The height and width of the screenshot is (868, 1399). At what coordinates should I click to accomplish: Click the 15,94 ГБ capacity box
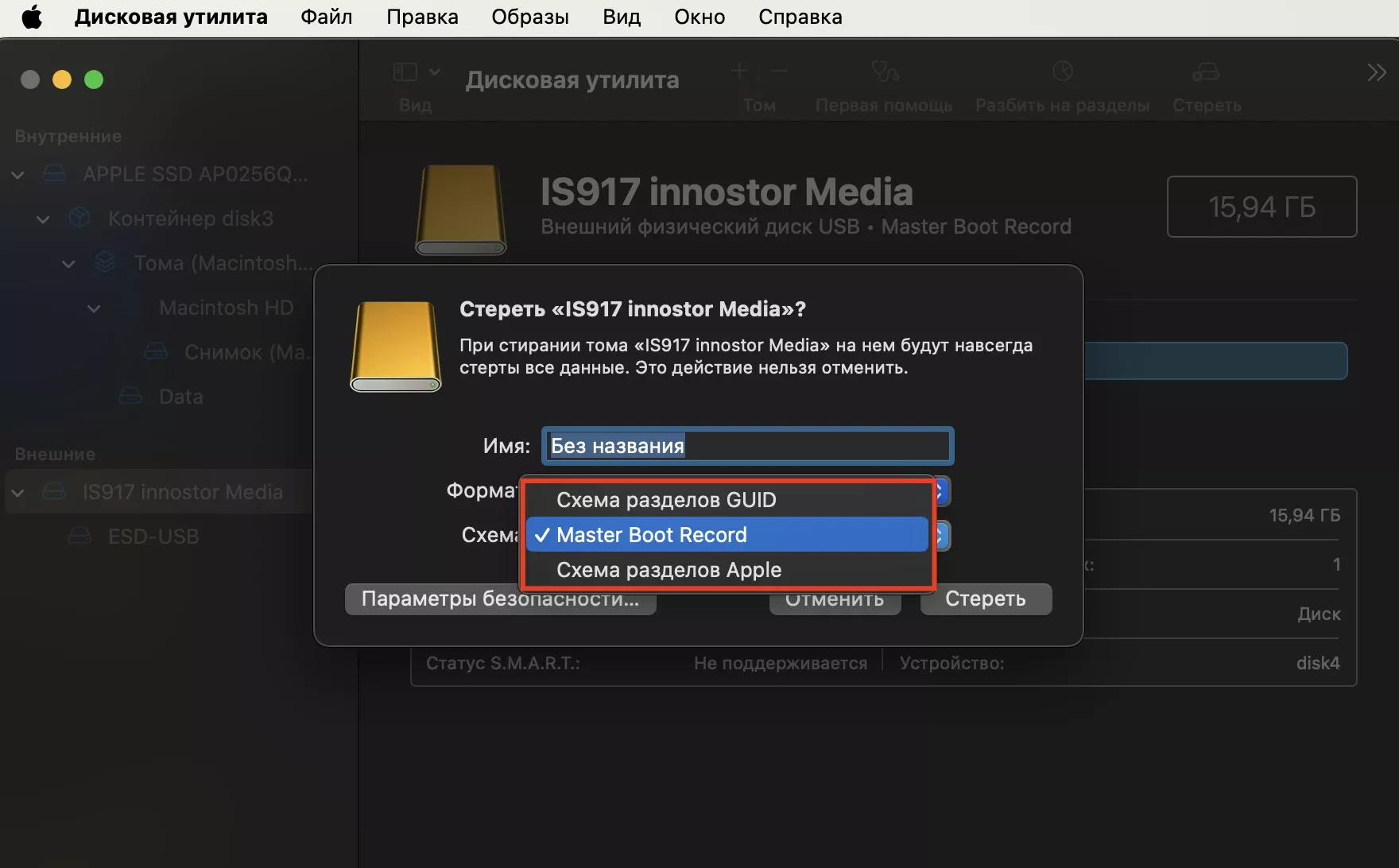point(1261,207)
